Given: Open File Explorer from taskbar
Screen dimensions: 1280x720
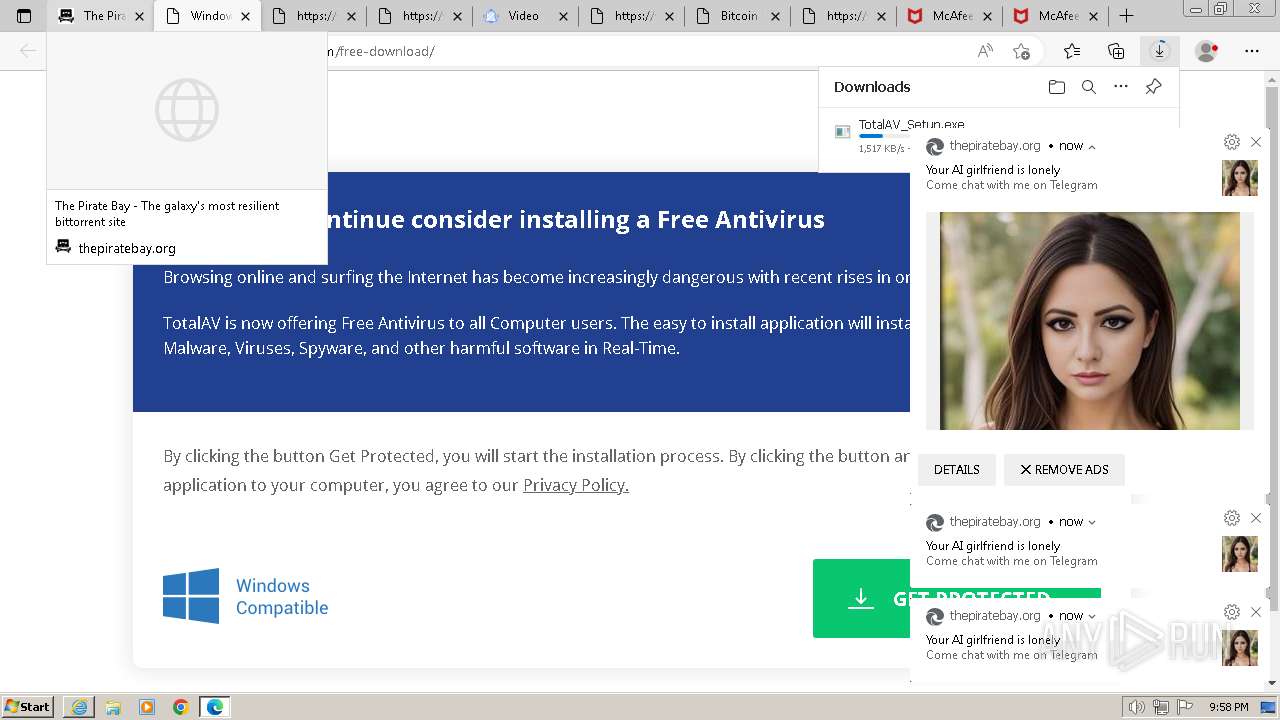Looking at the screenshot, I should 113,707.
